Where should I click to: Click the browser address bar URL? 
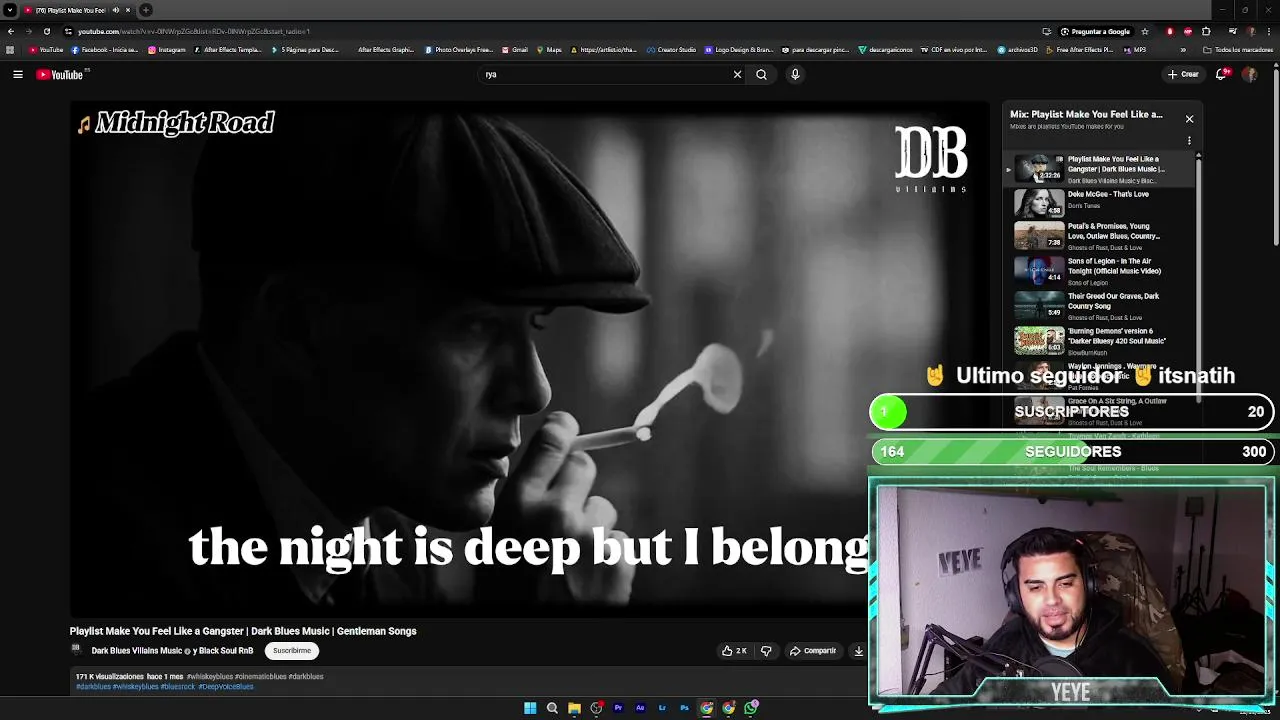(x=194, y=31)
